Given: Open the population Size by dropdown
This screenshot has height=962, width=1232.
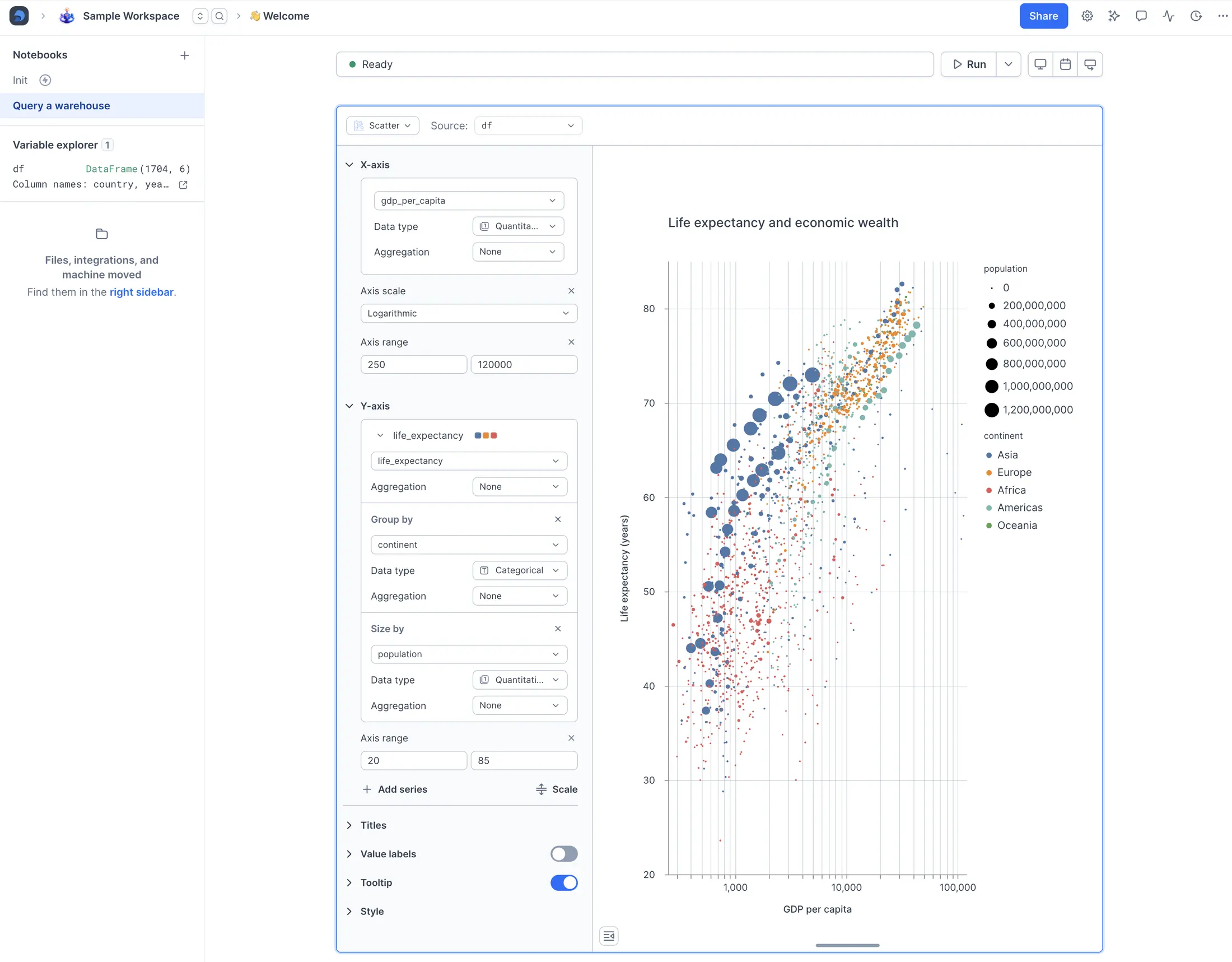Looking at the screenshot, I should coord(468,654).
